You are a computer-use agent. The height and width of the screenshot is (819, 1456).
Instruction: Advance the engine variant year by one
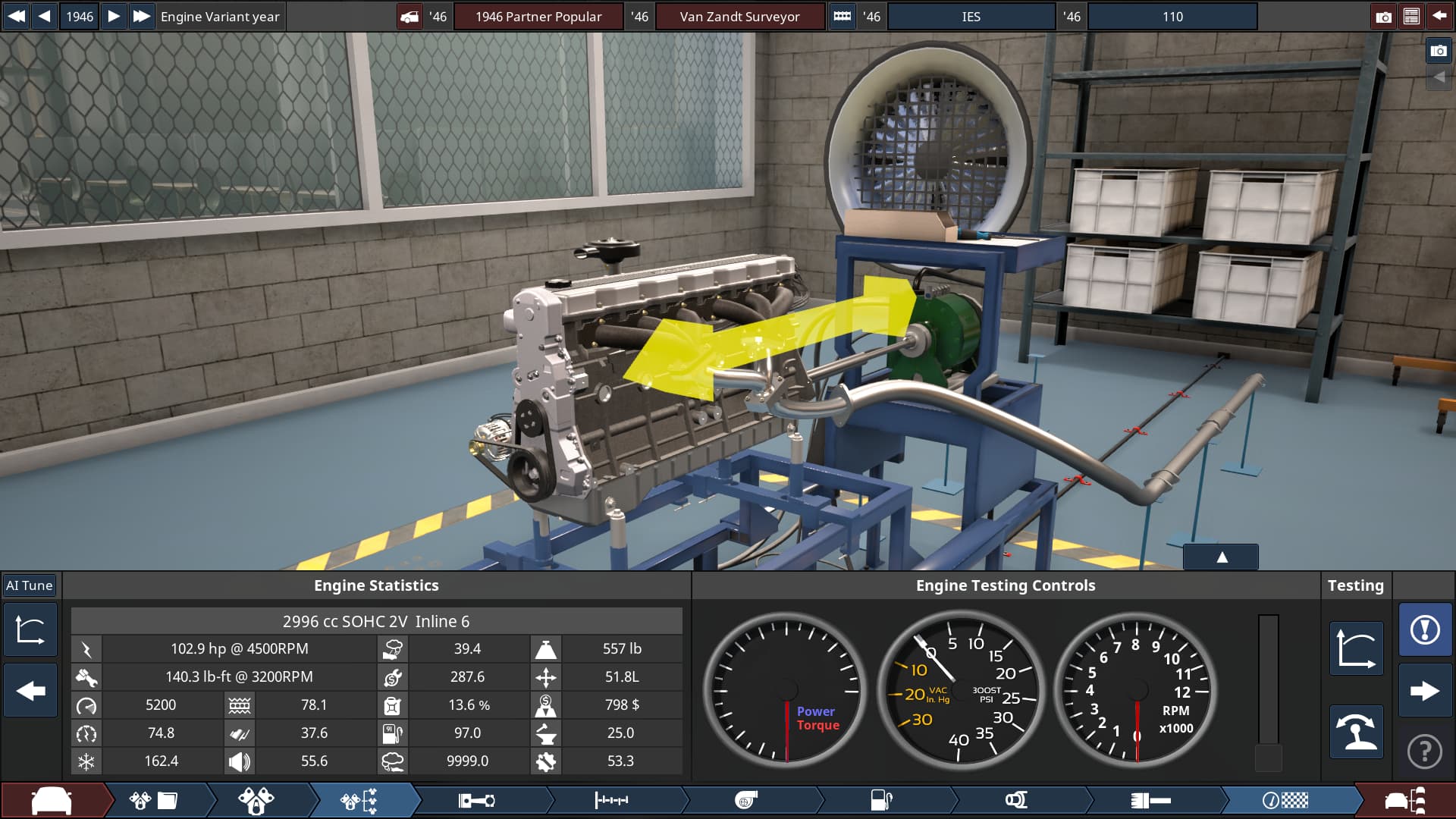pyautogui.click(x=113, y=17)
